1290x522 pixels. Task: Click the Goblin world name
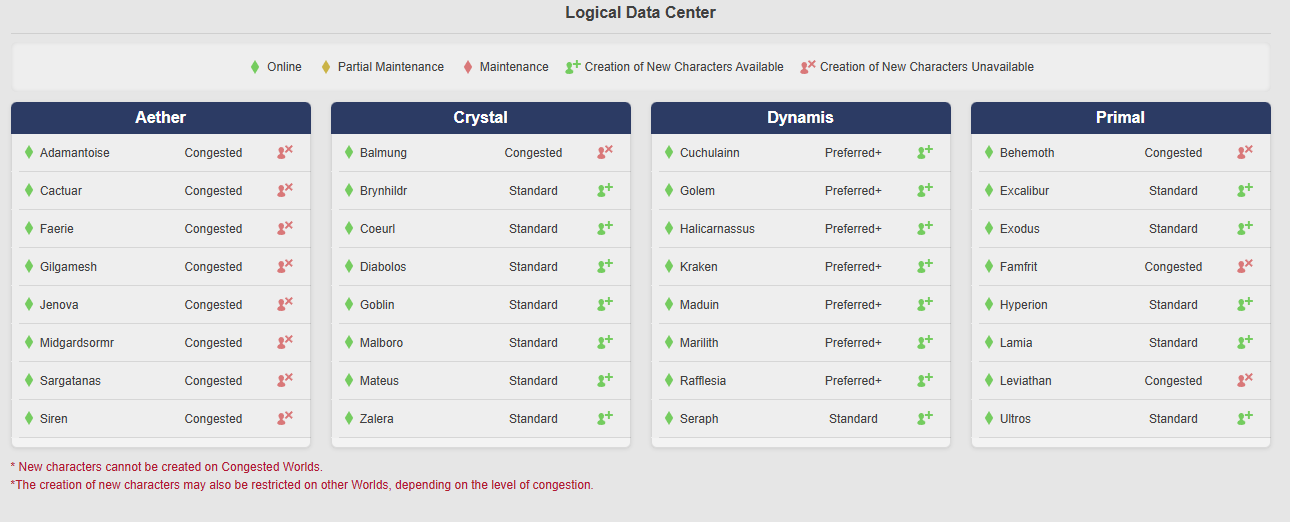(377, 305)
